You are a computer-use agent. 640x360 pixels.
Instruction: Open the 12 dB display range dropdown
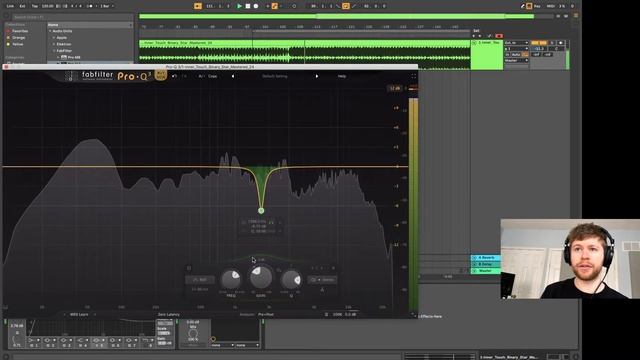(x=395, y=88)
